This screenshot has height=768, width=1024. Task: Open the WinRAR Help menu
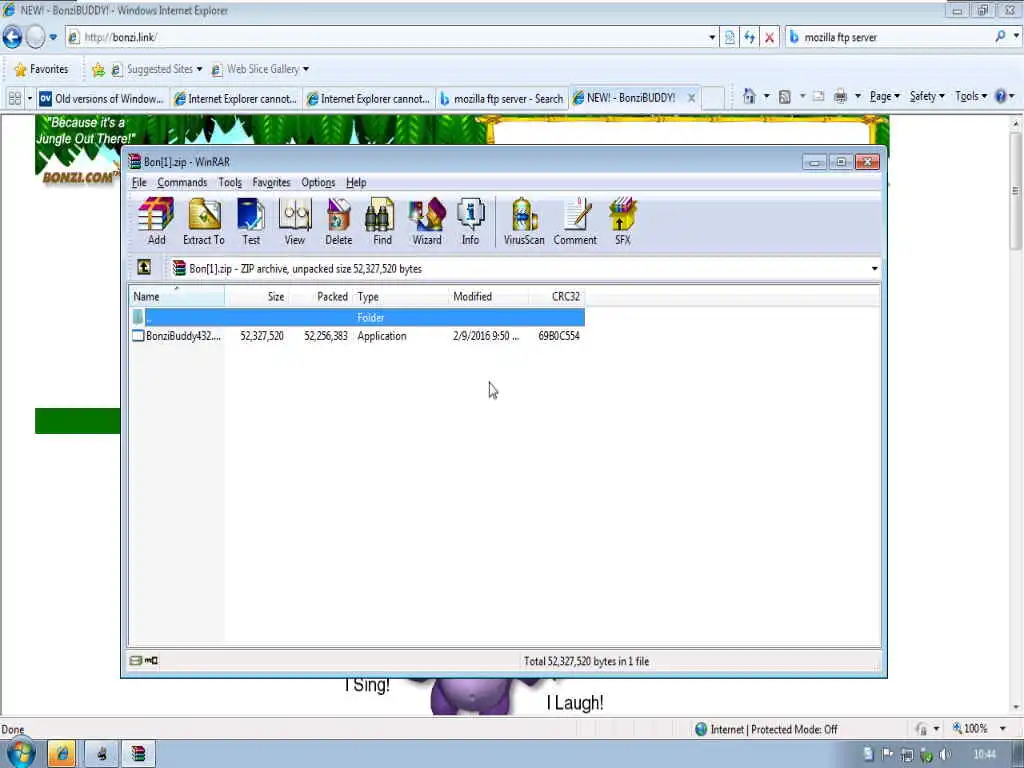click(356, 182)
